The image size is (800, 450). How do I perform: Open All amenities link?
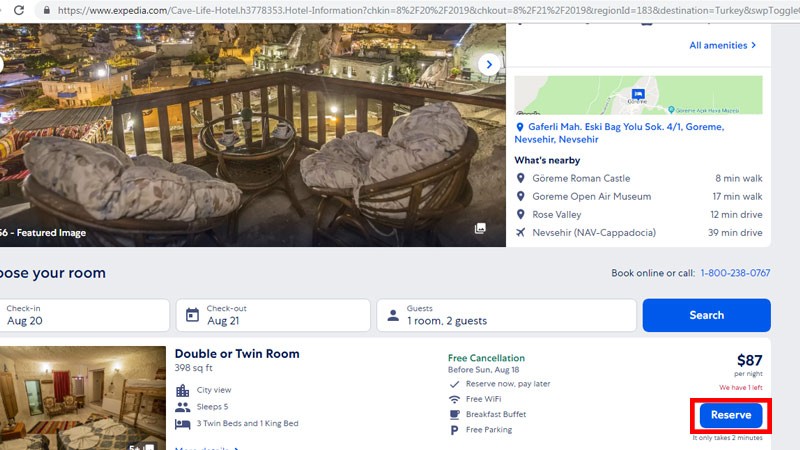[723, 45]
